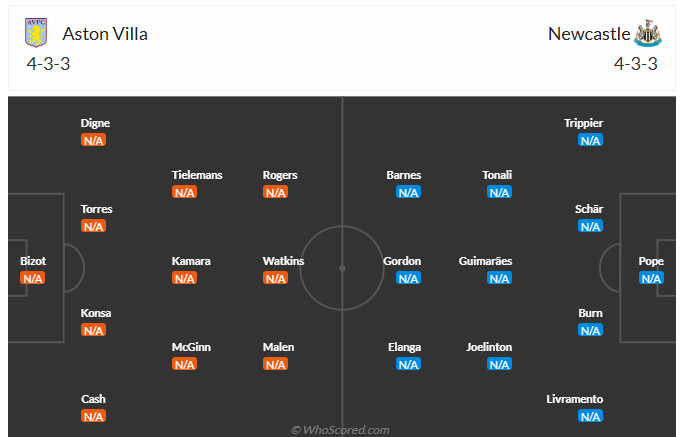The width and height of the screenshot is (681, 437).
Task: Click Bizot's N/A rating badge
Action: pyautogui.click(x=33, y=278)
